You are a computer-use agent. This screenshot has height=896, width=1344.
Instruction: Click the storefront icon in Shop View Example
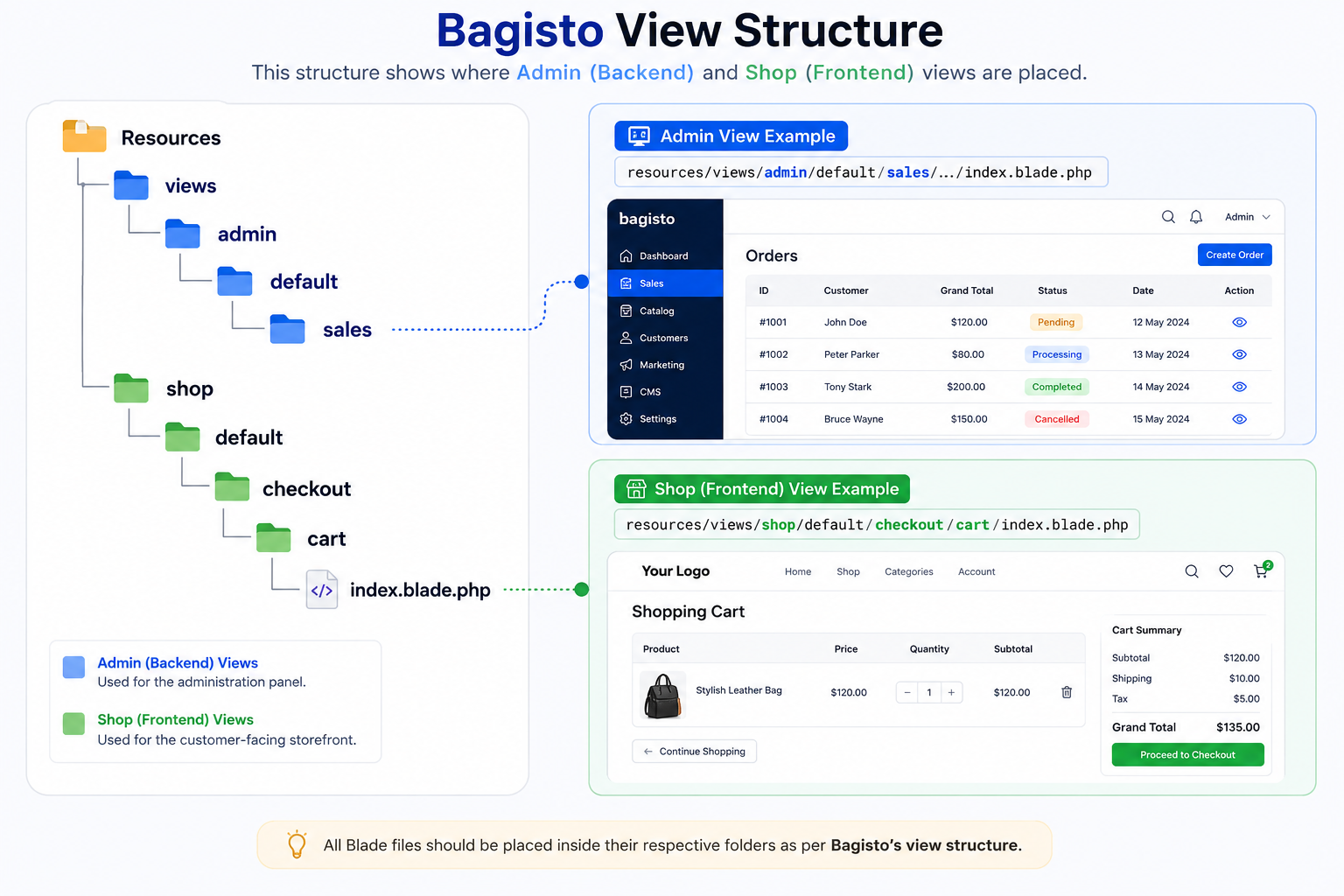636,489
